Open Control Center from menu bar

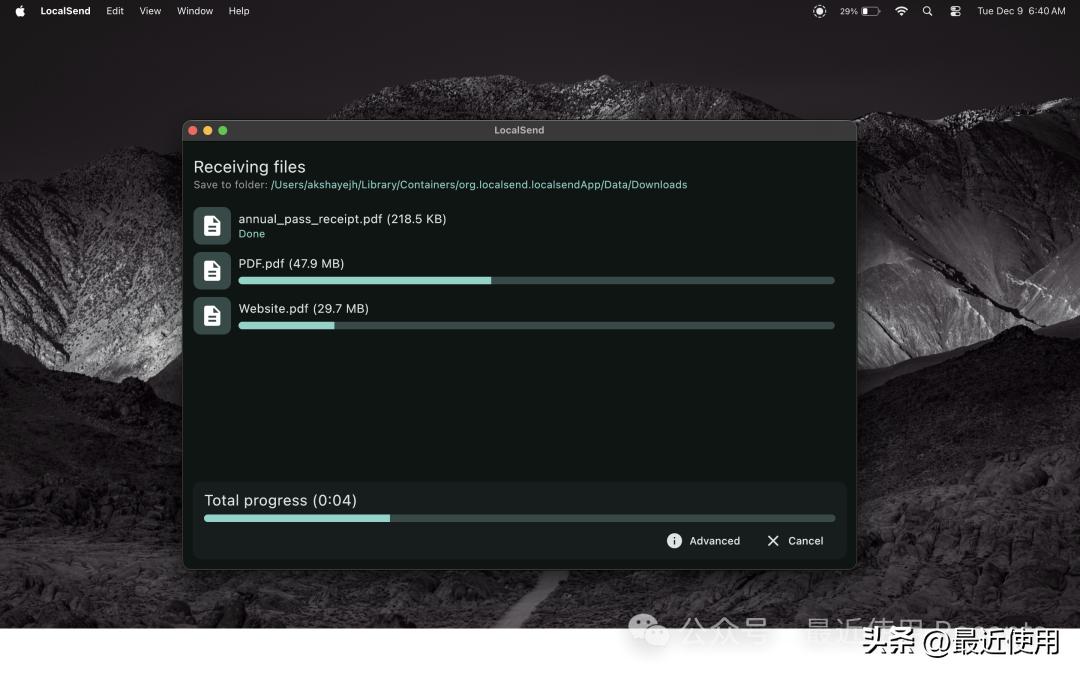(955, 11)
